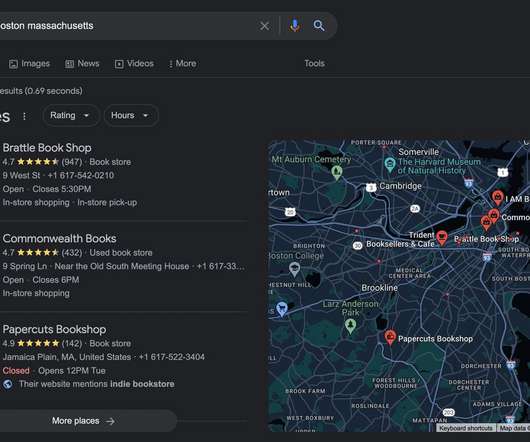Click the In-store pick-up text
This screenshot has height=442, width=530.
[107, 203]
